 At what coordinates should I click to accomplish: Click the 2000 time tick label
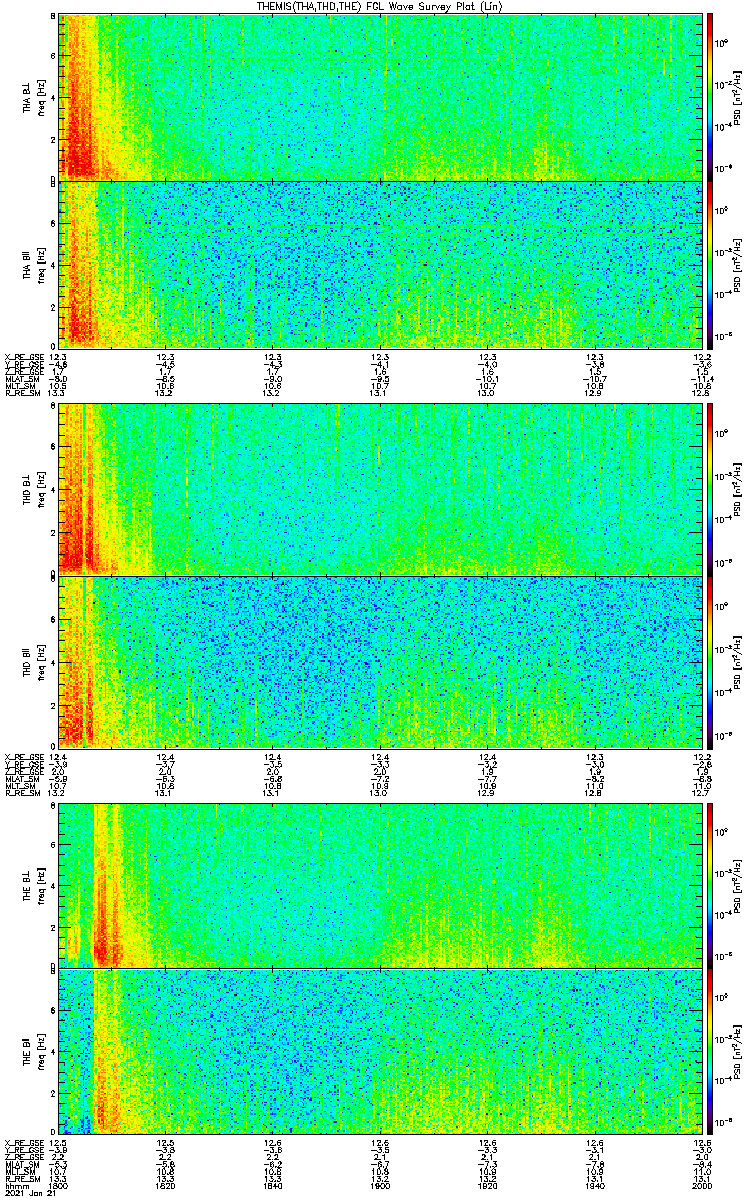(701, 1187)
